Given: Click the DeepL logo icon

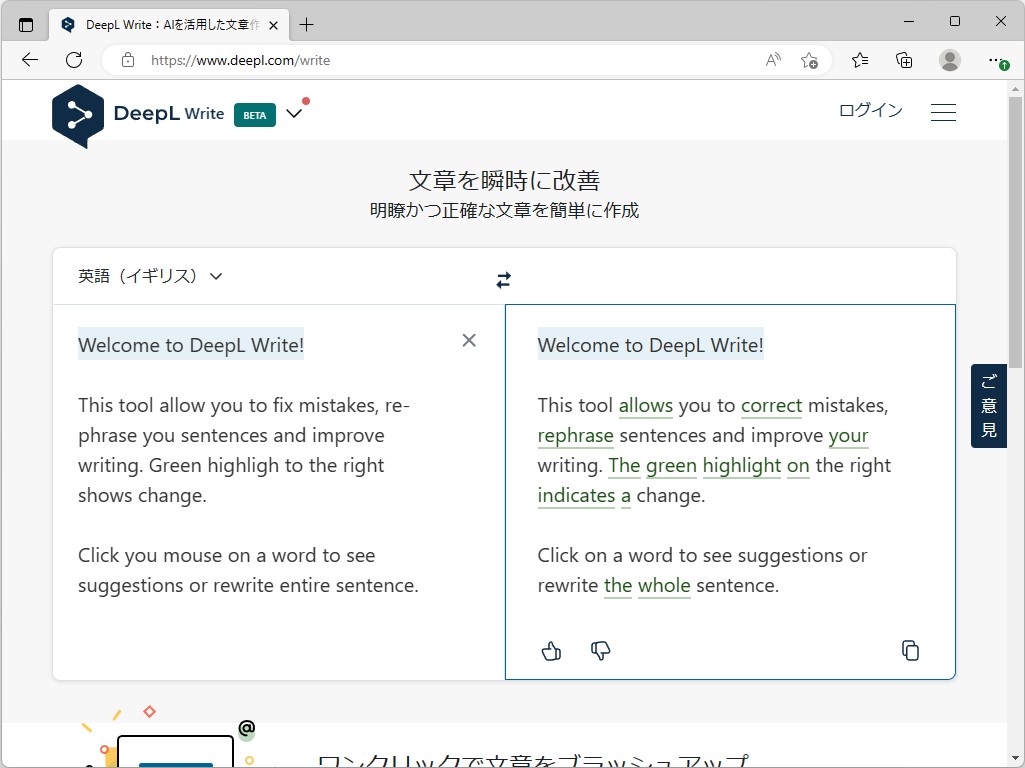Looking at the screenshot, I should coord(78,115).
